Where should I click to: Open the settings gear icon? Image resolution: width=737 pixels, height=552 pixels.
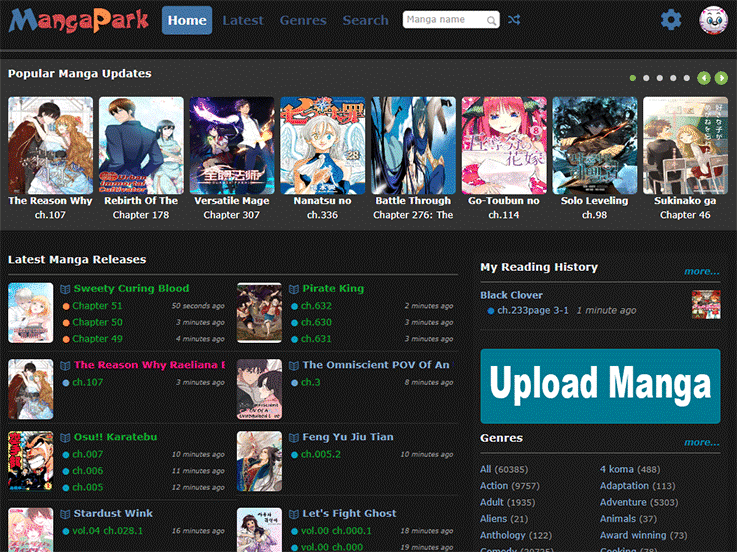pos(671,20)
